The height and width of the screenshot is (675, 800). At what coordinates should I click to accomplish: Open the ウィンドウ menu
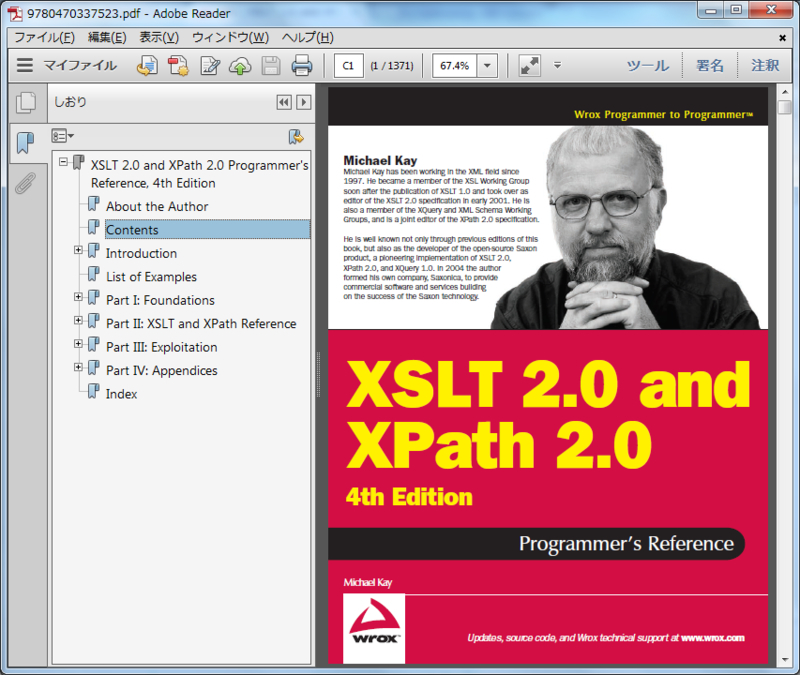pyautogui.click(x=230, y=36)
